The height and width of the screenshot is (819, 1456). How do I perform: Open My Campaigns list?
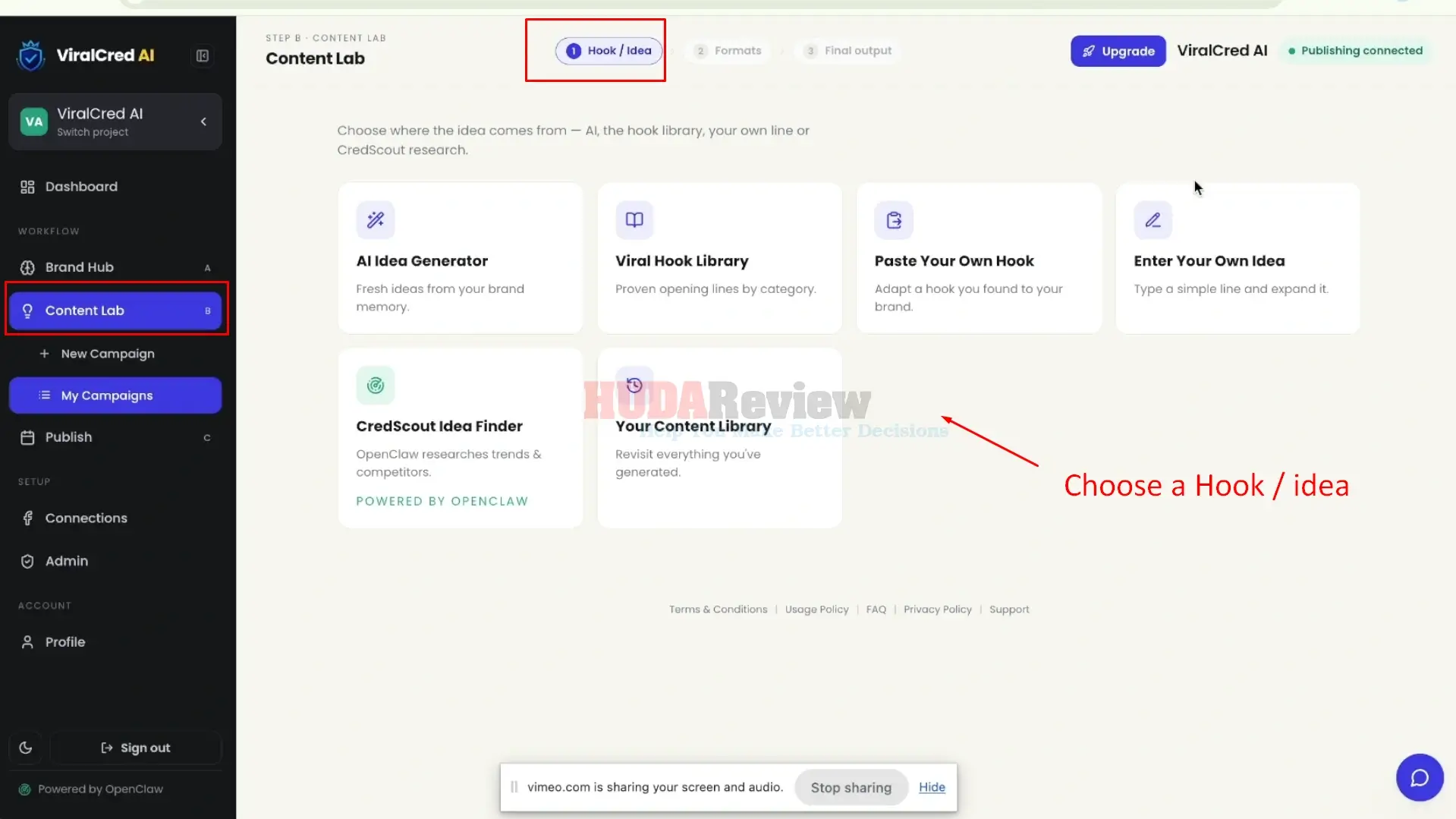coord(115,395)
